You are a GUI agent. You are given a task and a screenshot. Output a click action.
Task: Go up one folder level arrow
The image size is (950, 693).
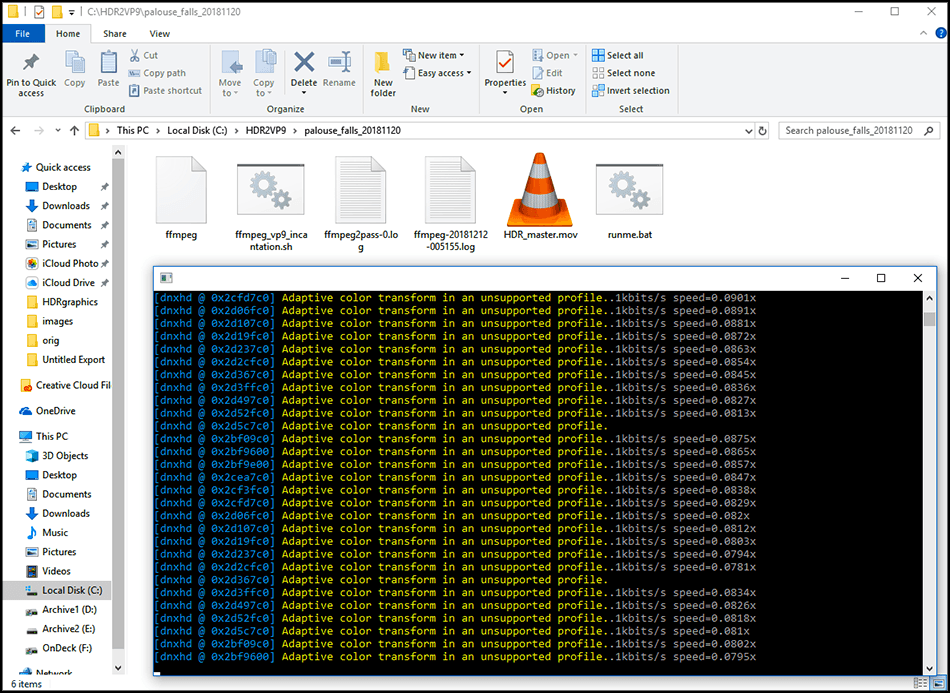(x=74, y=130)
